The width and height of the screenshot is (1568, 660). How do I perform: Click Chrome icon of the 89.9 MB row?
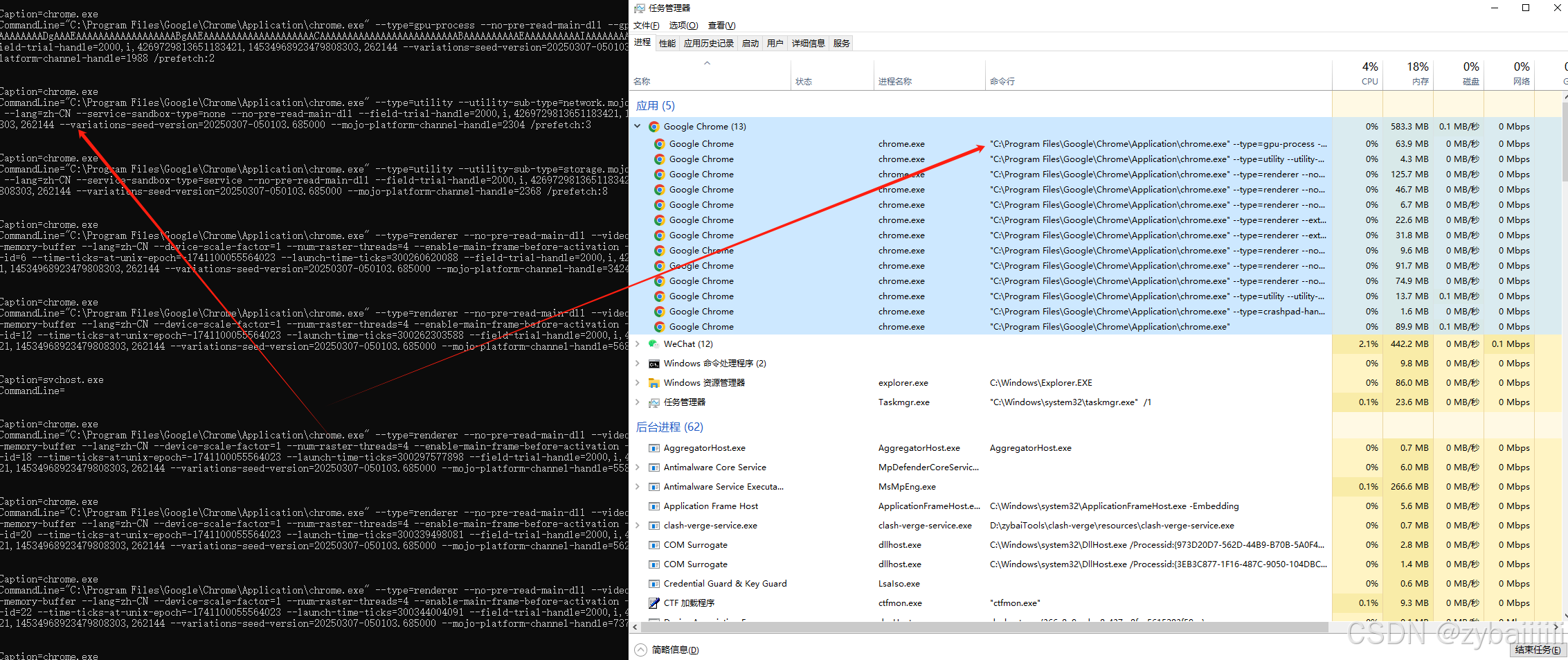(660, 327)
